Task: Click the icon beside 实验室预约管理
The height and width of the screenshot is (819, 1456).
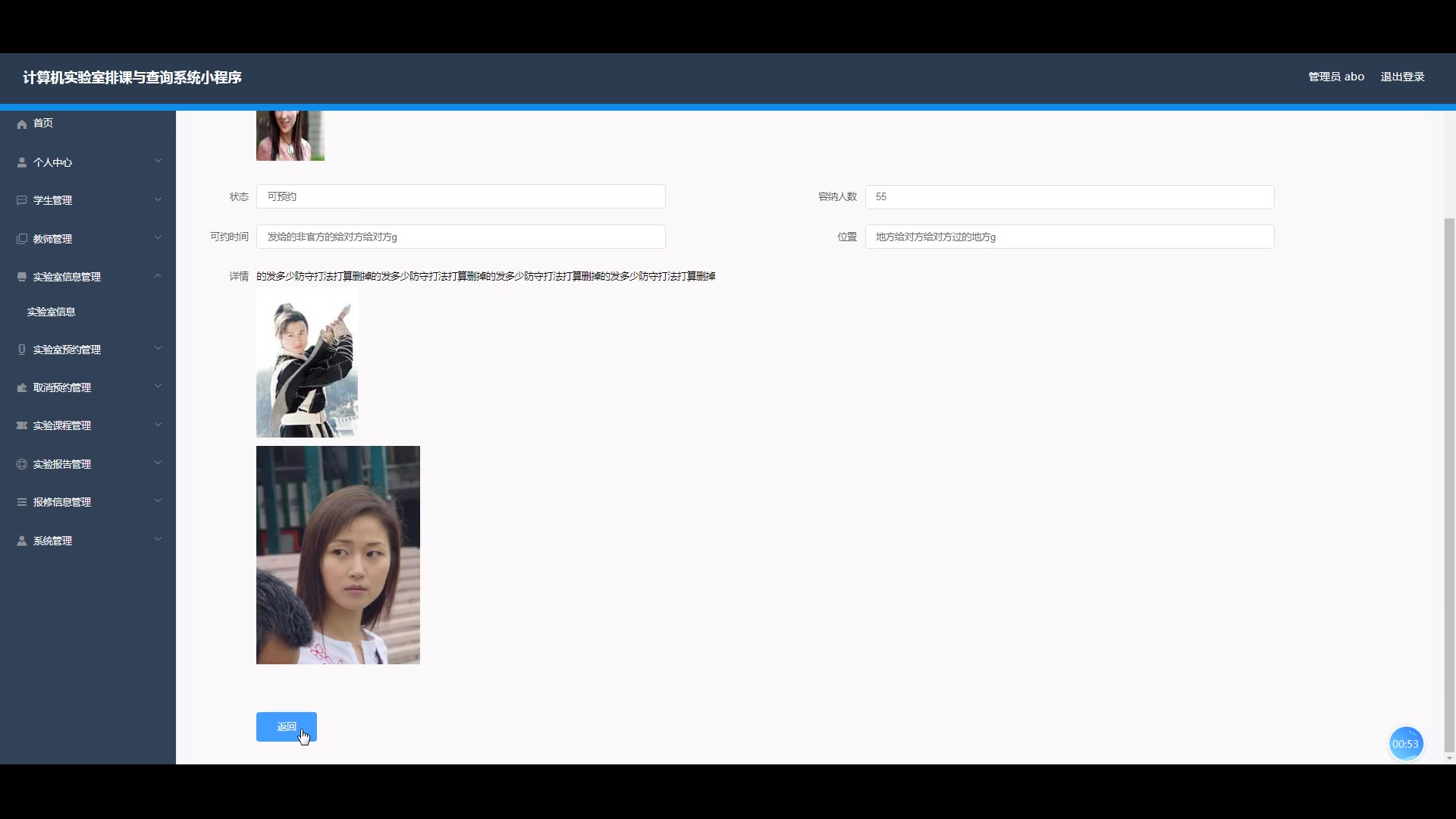Action: (x=22, y=350)
